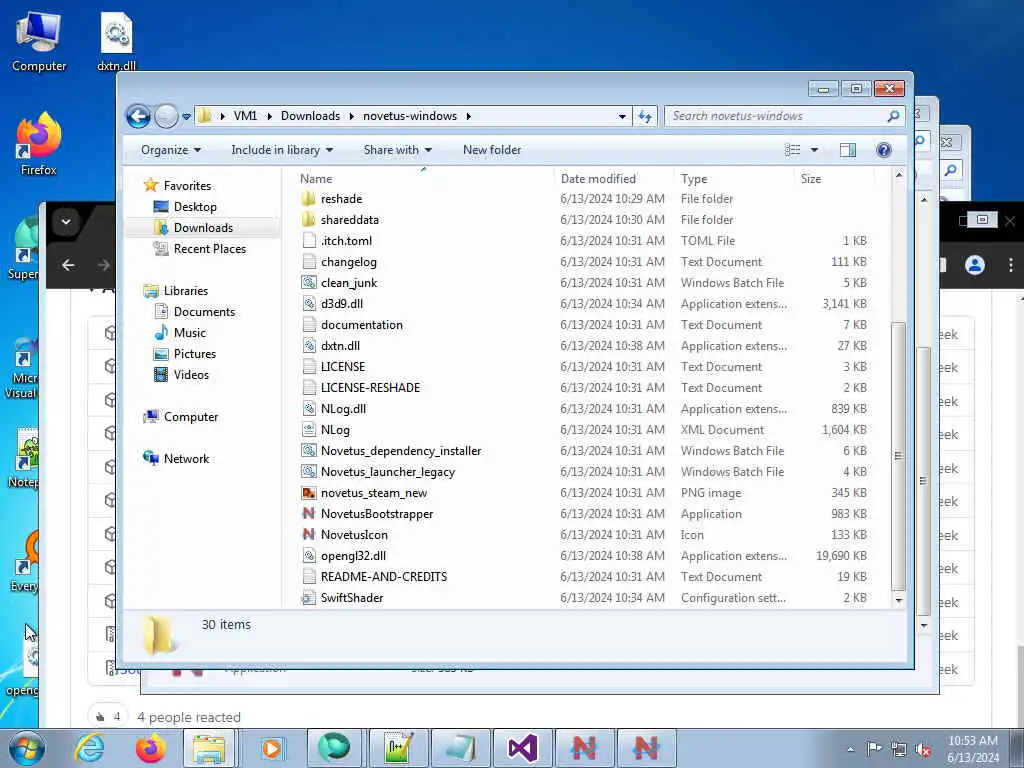The height and width of the screenshot is (768, 1024).
Task: Open the Videos library
Action: click(x=191, y=375)
